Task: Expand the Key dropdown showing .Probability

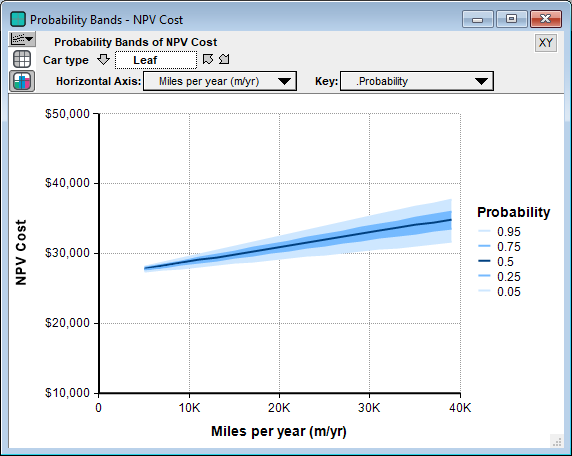Action: (417, 81)
